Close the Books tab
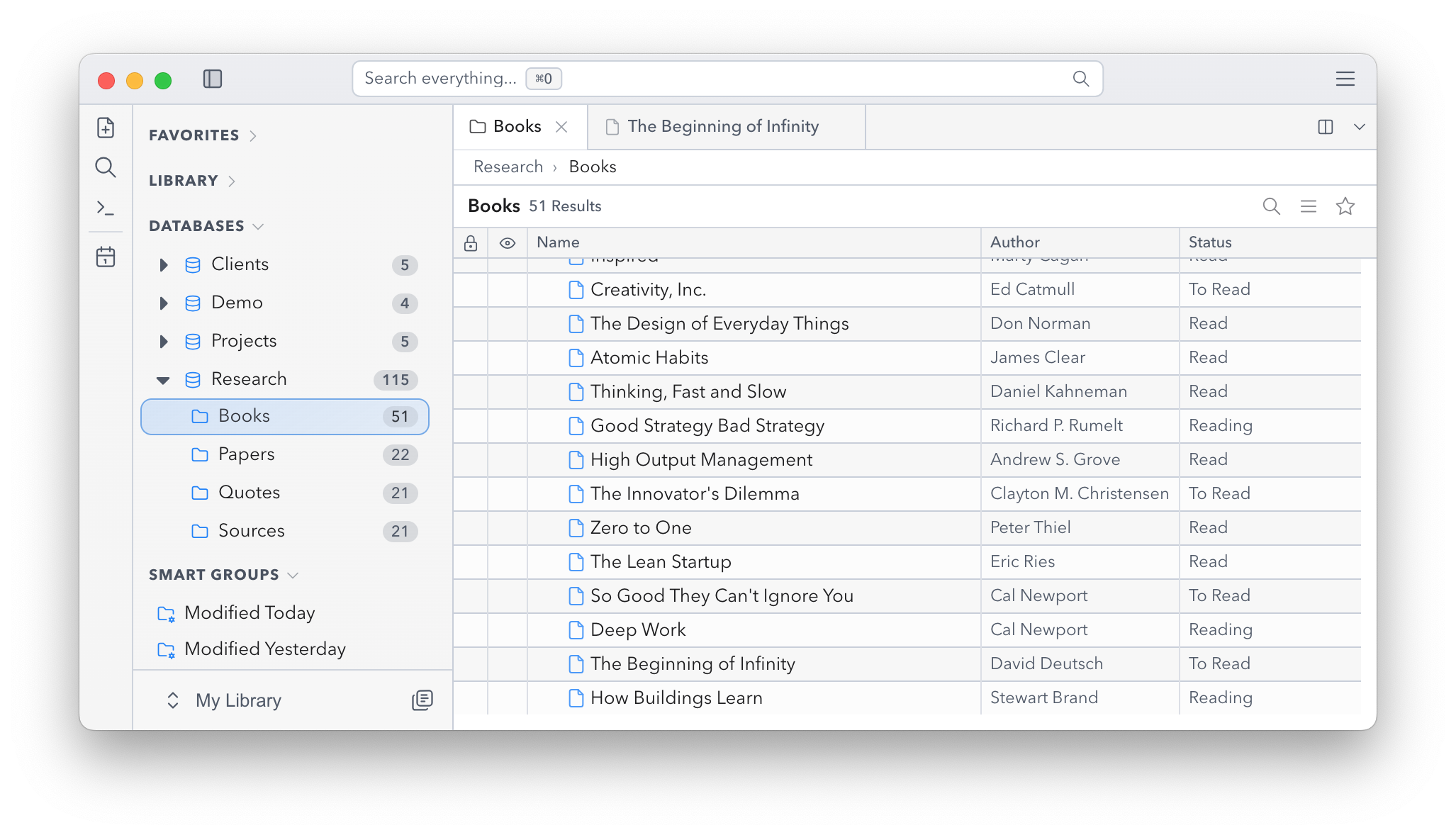Image resolution: width=1456 pixels, height=835 pixels. [561, 127]
